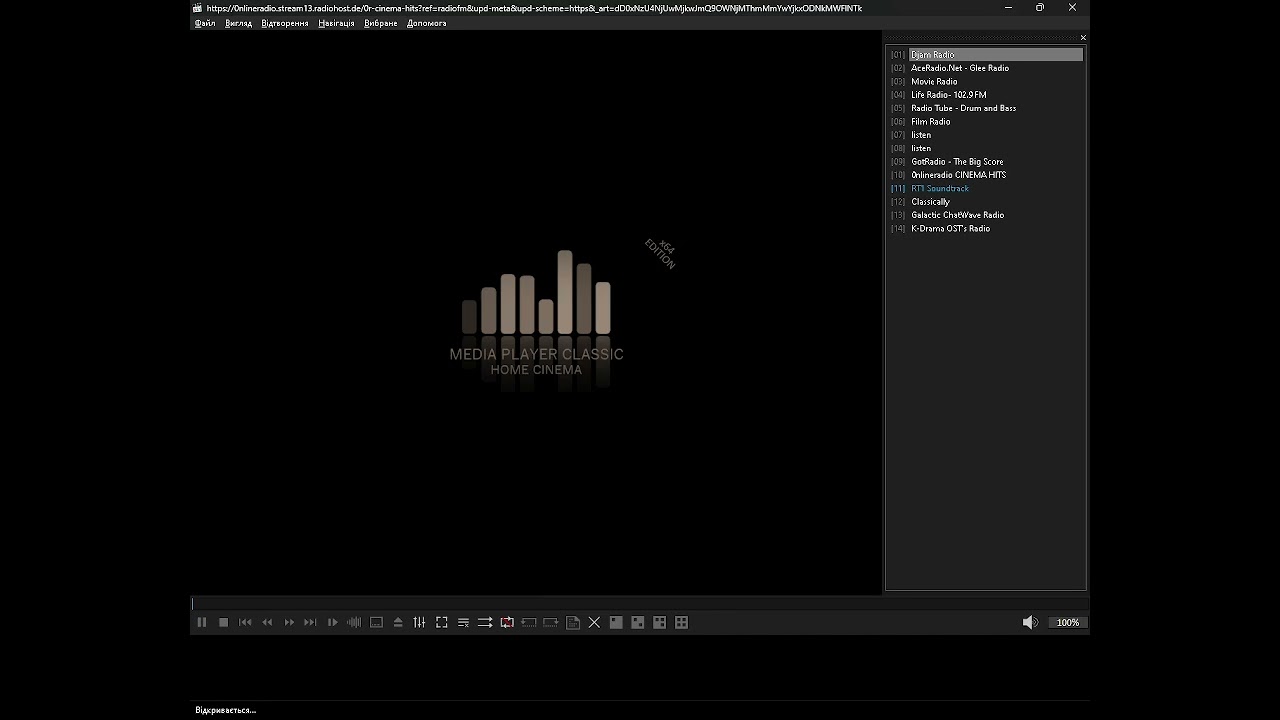
Task: Open the vertical sliders equalizer icon
Action: pyautogui.click(x=420, y=622)
